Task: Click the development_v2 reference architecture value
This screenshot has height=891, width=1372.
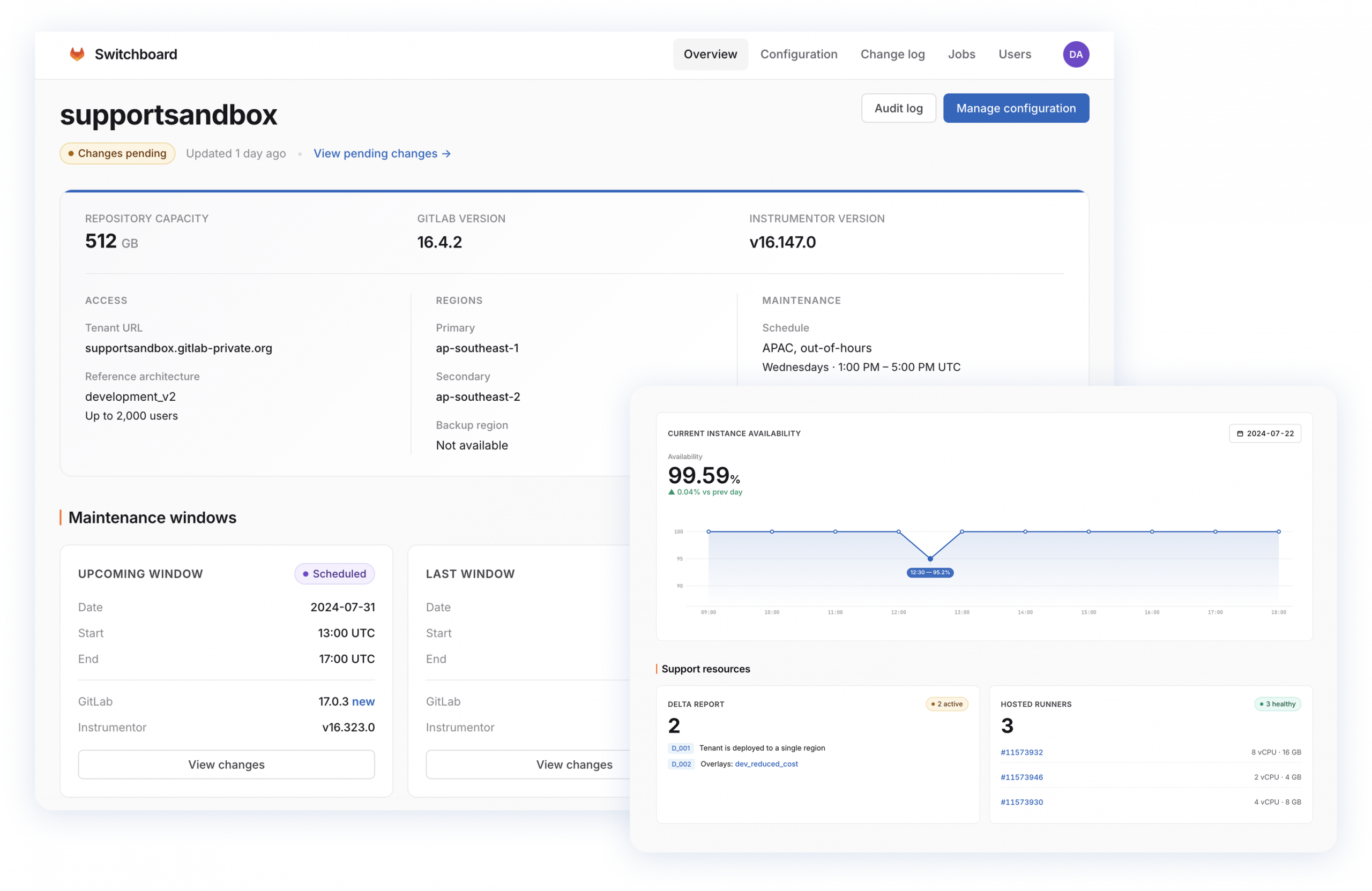Action: (130, 396)
